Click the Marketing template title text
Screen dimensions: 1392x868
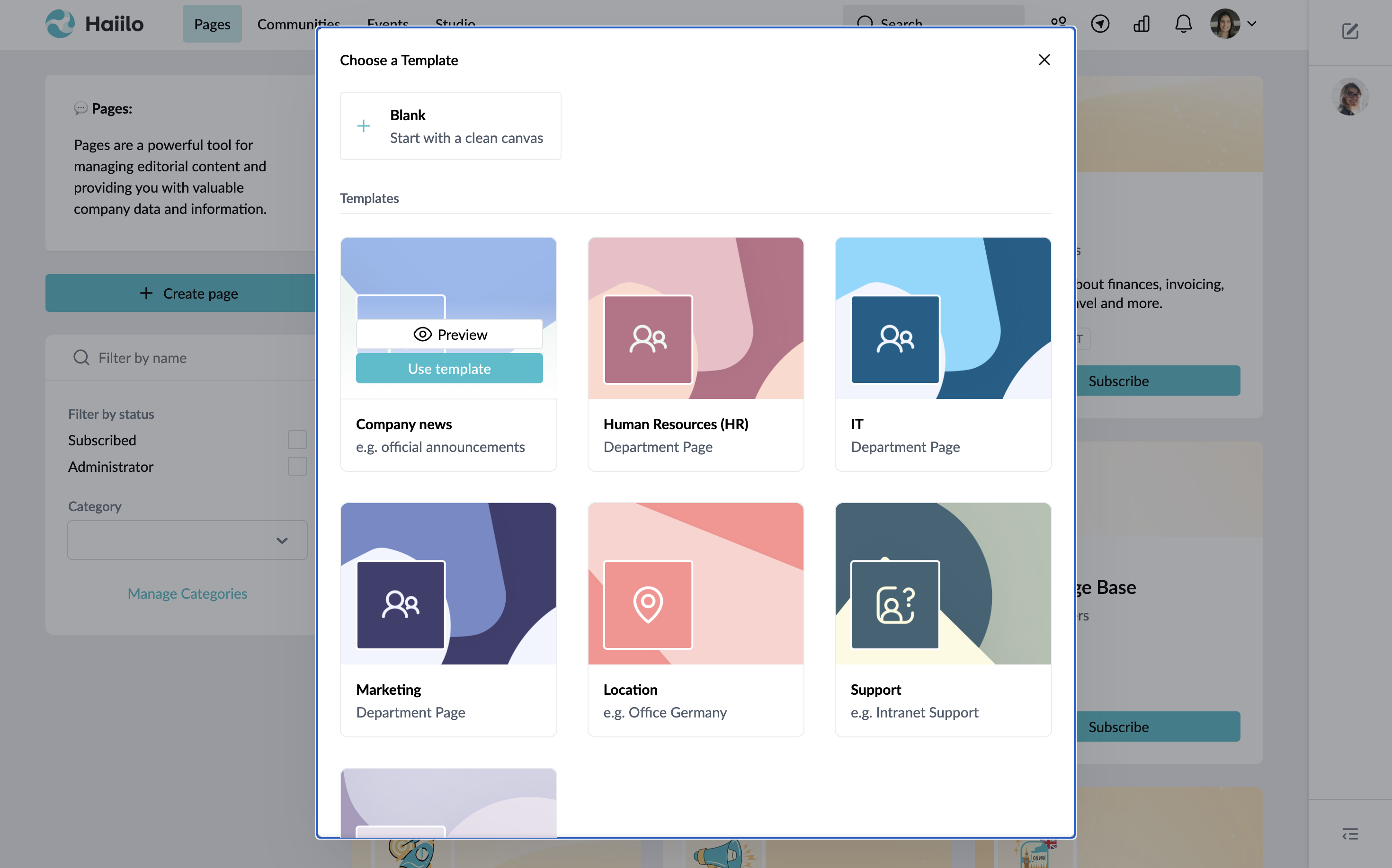point(388,689)
